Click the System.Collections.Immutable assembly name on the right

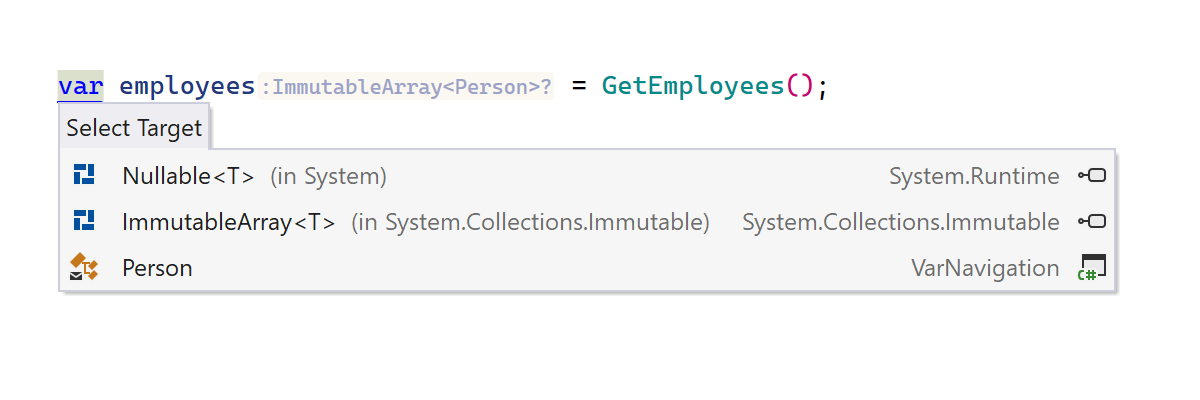(900, 221)
